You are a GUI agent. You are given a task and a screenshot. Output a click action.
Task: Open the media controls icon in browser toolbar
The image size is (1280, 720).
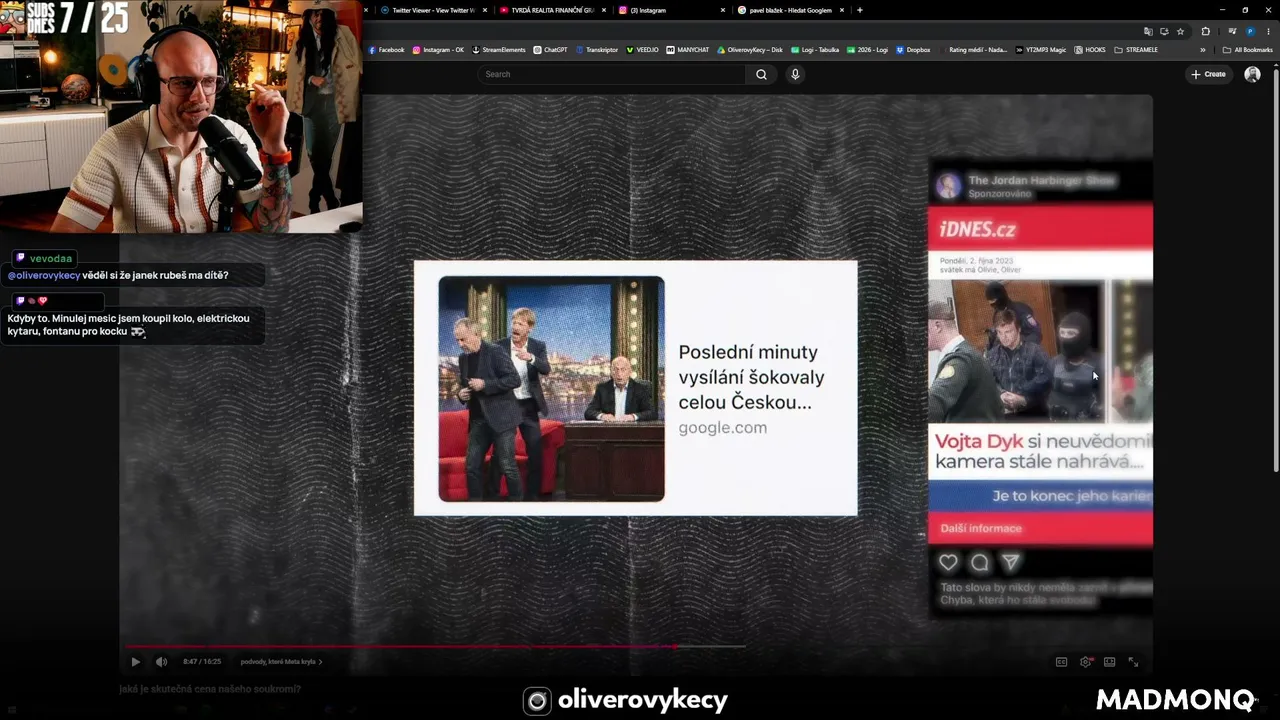[x=1232, y=31]
